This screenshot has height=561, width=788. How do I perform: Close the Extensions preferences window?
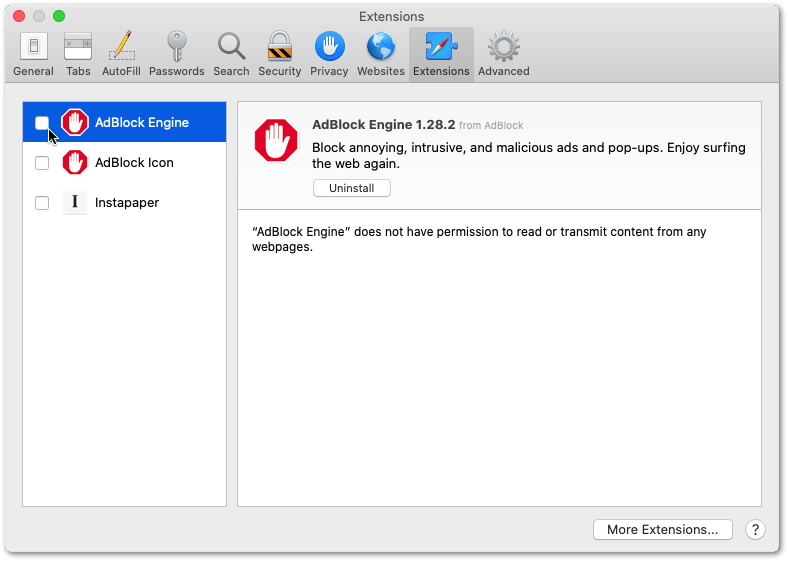click(x=19, y=16)
